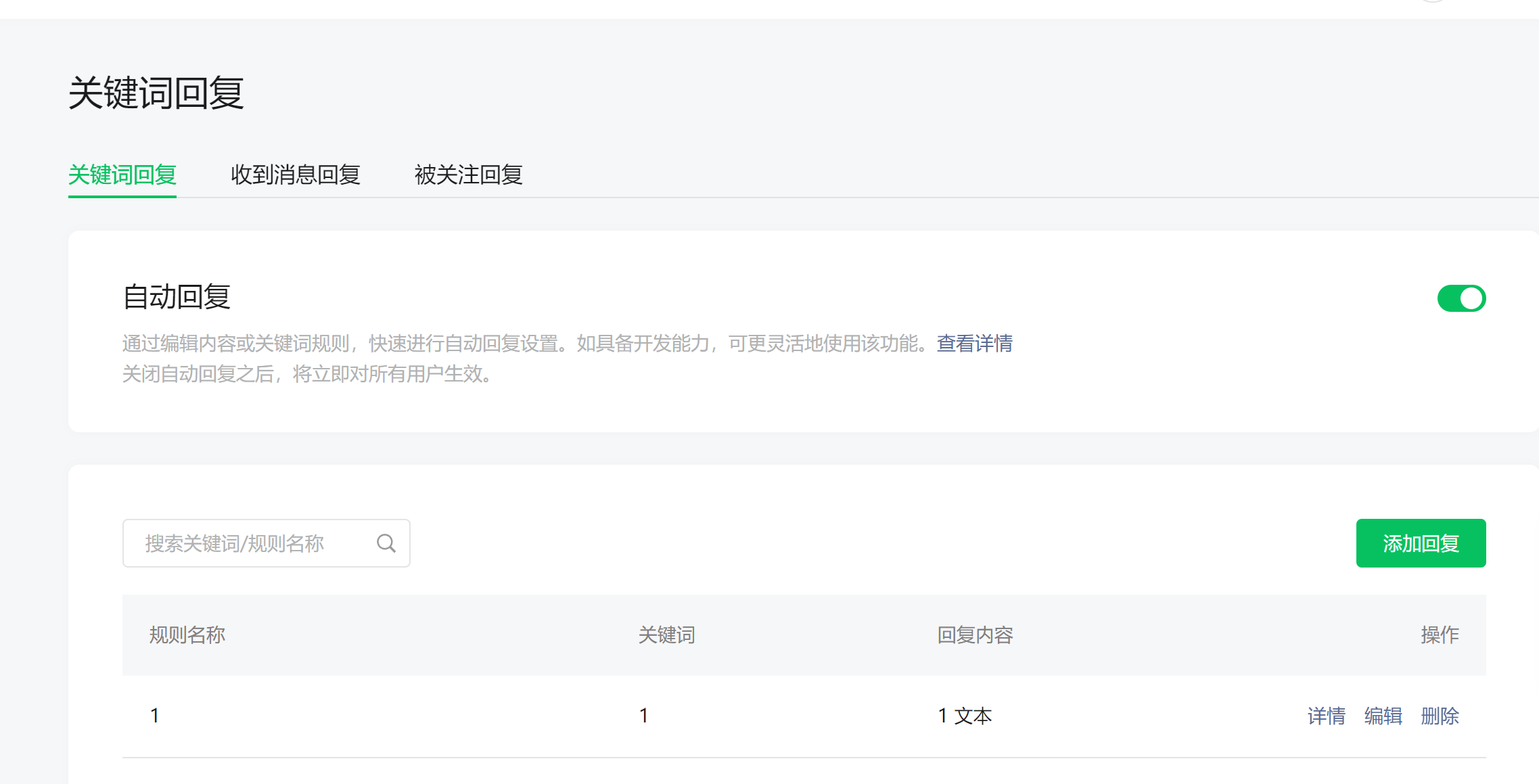Switch to the 收到消息回复 tab
The height and width of the screenshot is (784, 1539).
(295, 175)
